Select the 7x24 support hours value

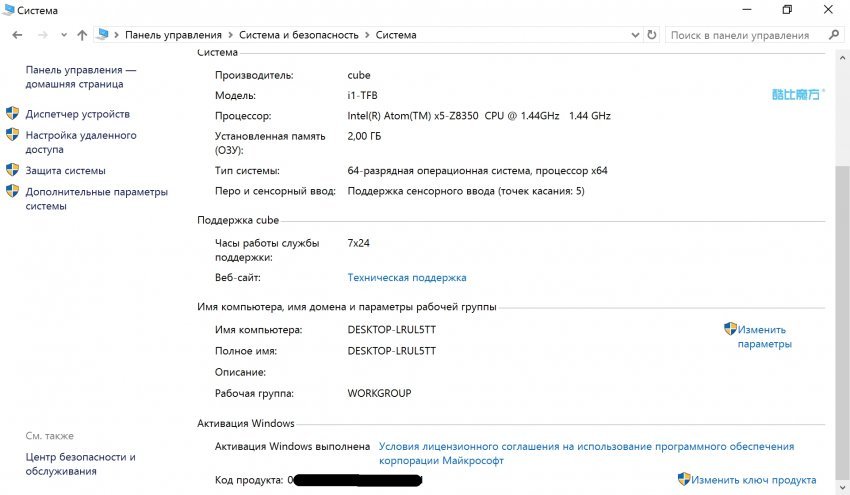pos(358,243)
